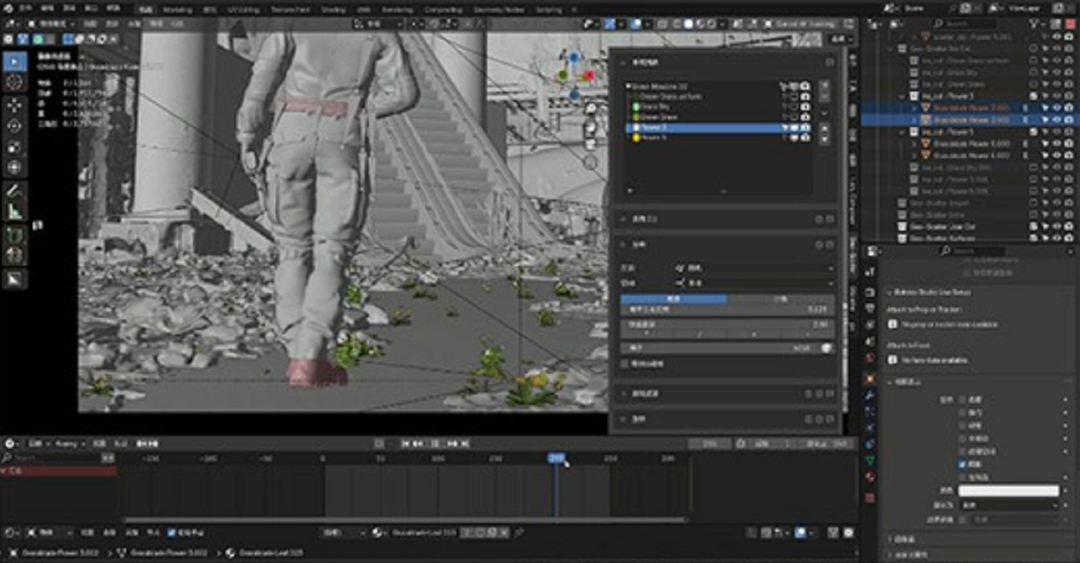Select the Measure tool
Viewport: 1080px width, 563px height.
pos(15,211)
